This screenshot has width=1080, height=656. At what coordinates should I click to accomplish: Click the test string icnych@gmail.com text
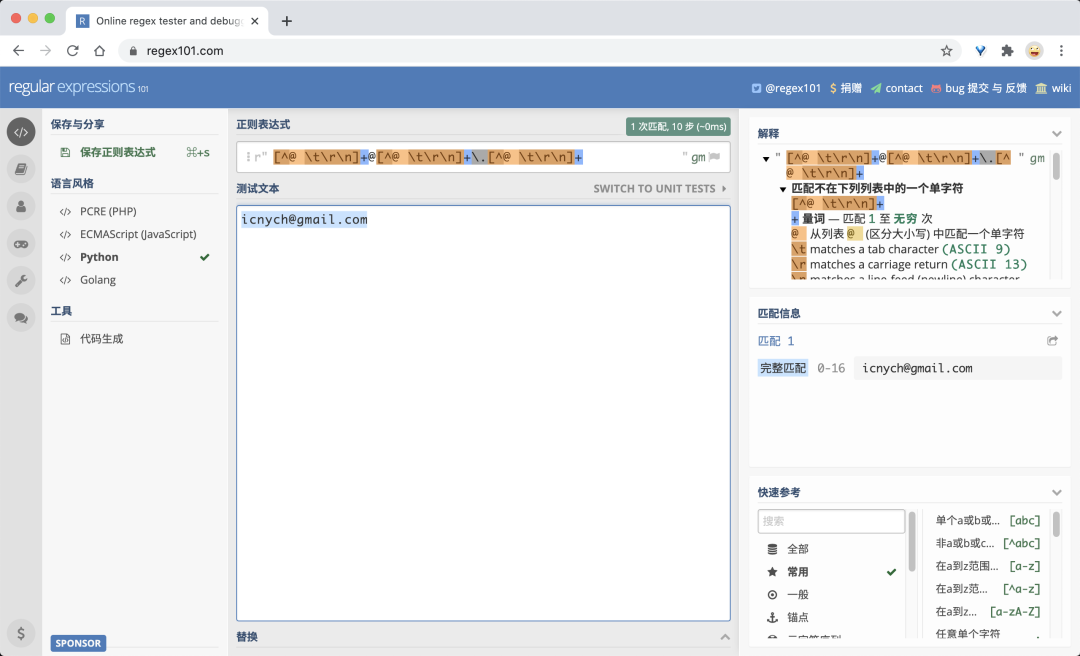(x=304, y=220)
